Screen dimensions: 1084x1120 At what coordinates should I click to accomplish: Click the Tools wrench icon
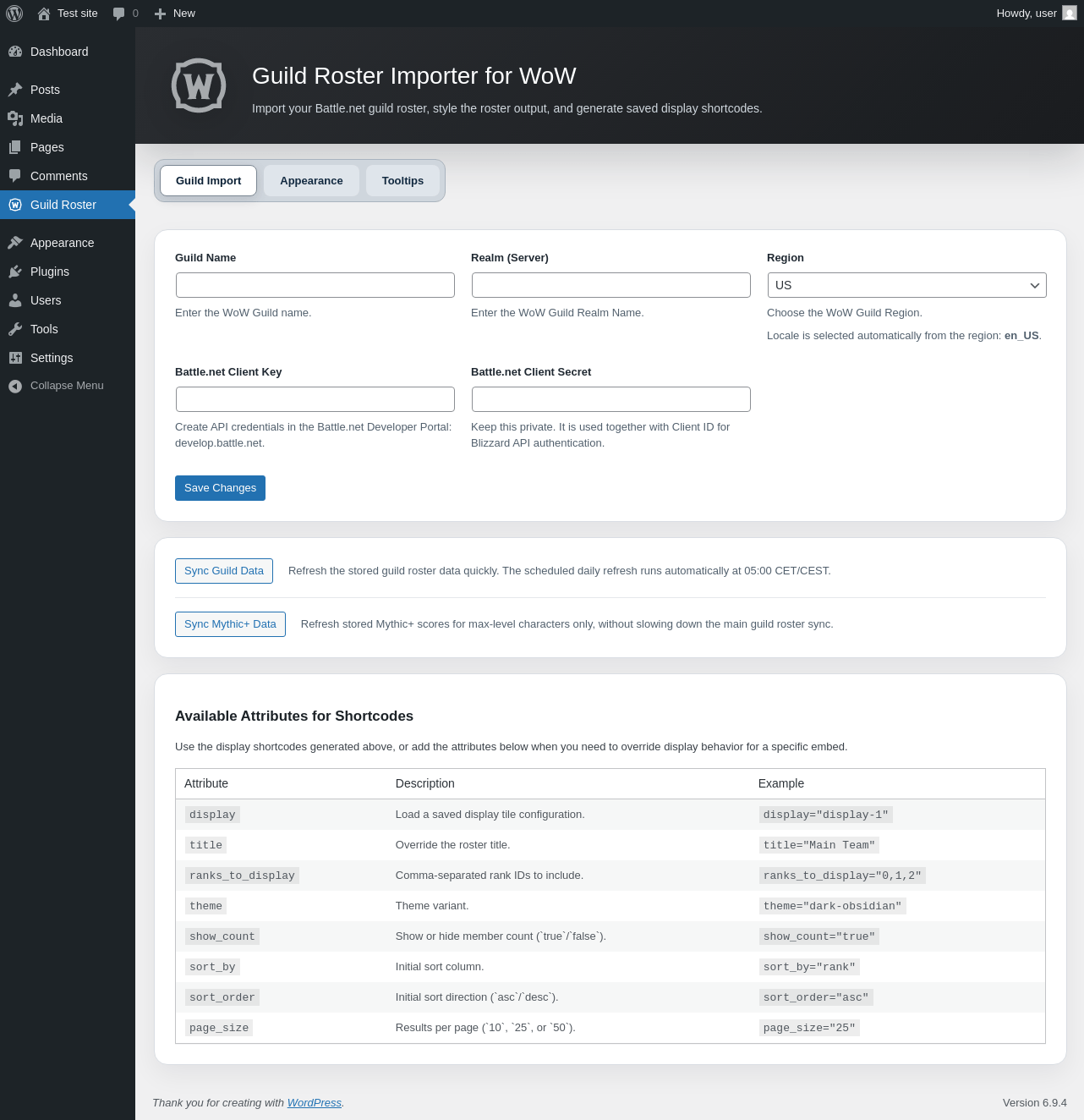coord(15,329)
